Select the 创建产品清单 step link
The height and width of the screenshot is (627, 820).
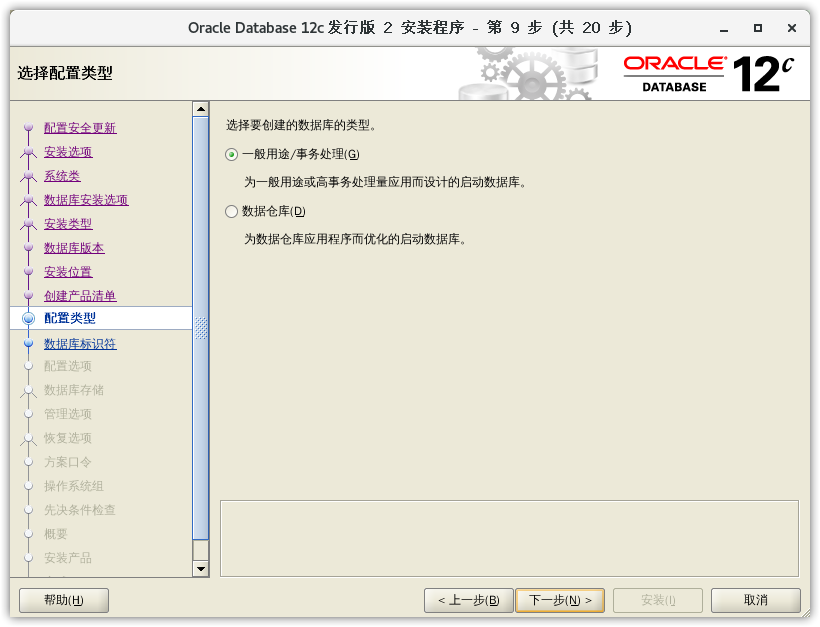coord(80,296)
